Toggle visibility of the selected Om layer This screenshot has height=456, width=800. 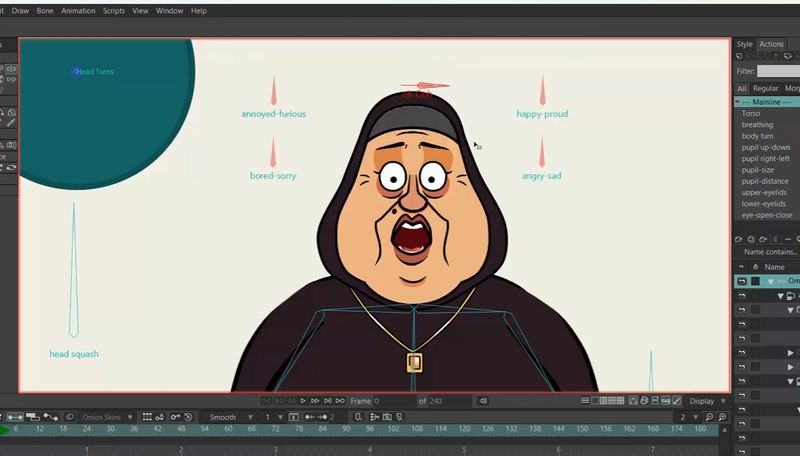point(742,281)
